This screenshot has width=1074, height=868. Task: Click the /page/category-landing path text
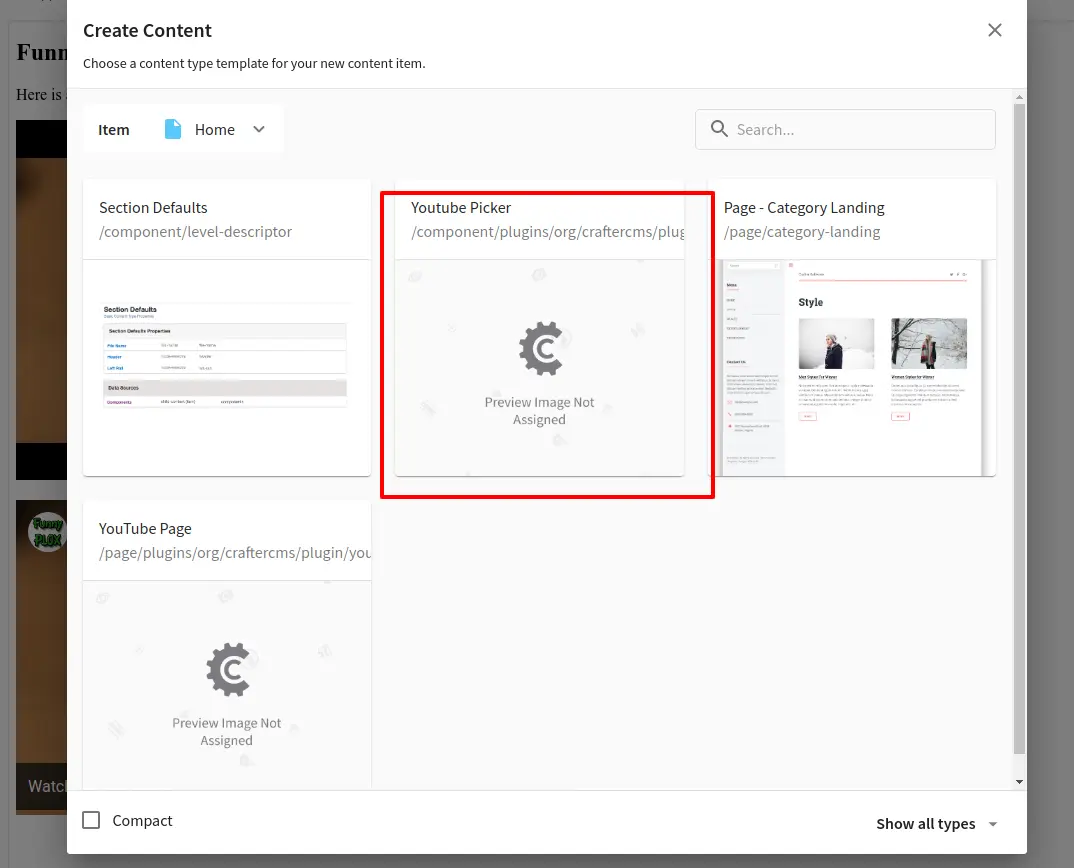coord(802,232)
